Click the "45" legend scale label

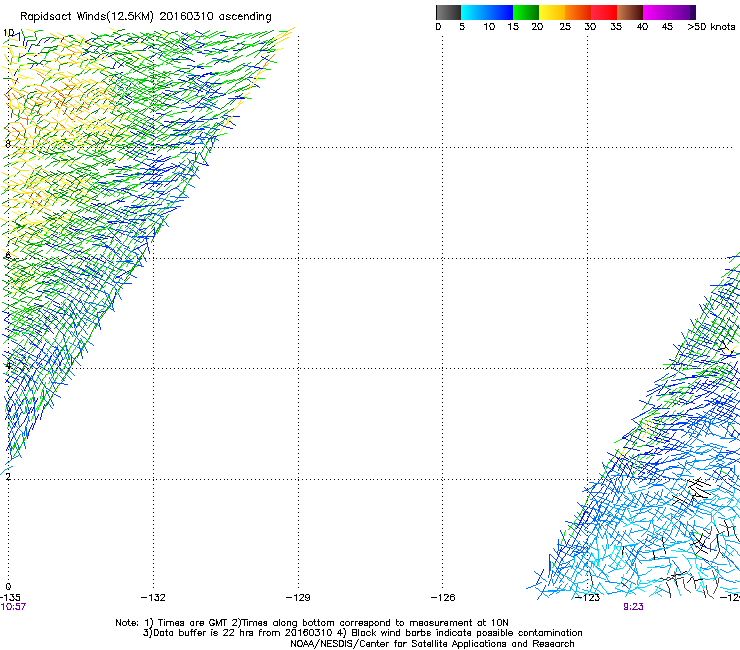667,27
